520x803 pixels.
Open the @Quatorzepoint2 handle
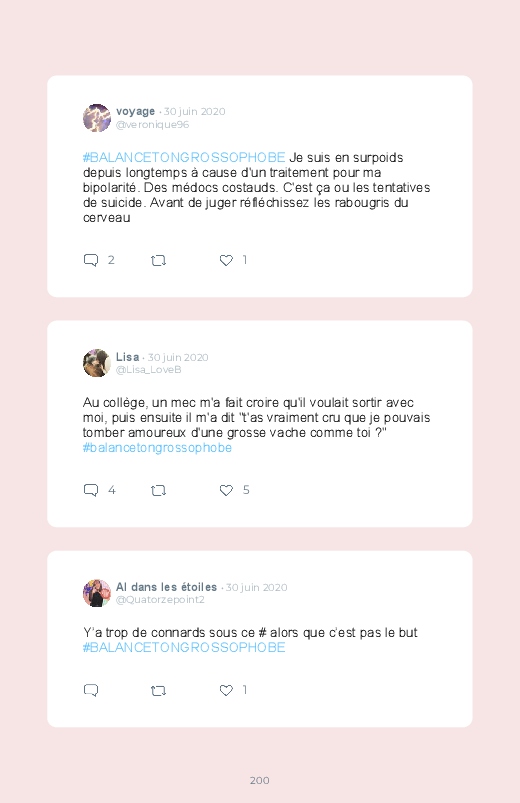160,600
